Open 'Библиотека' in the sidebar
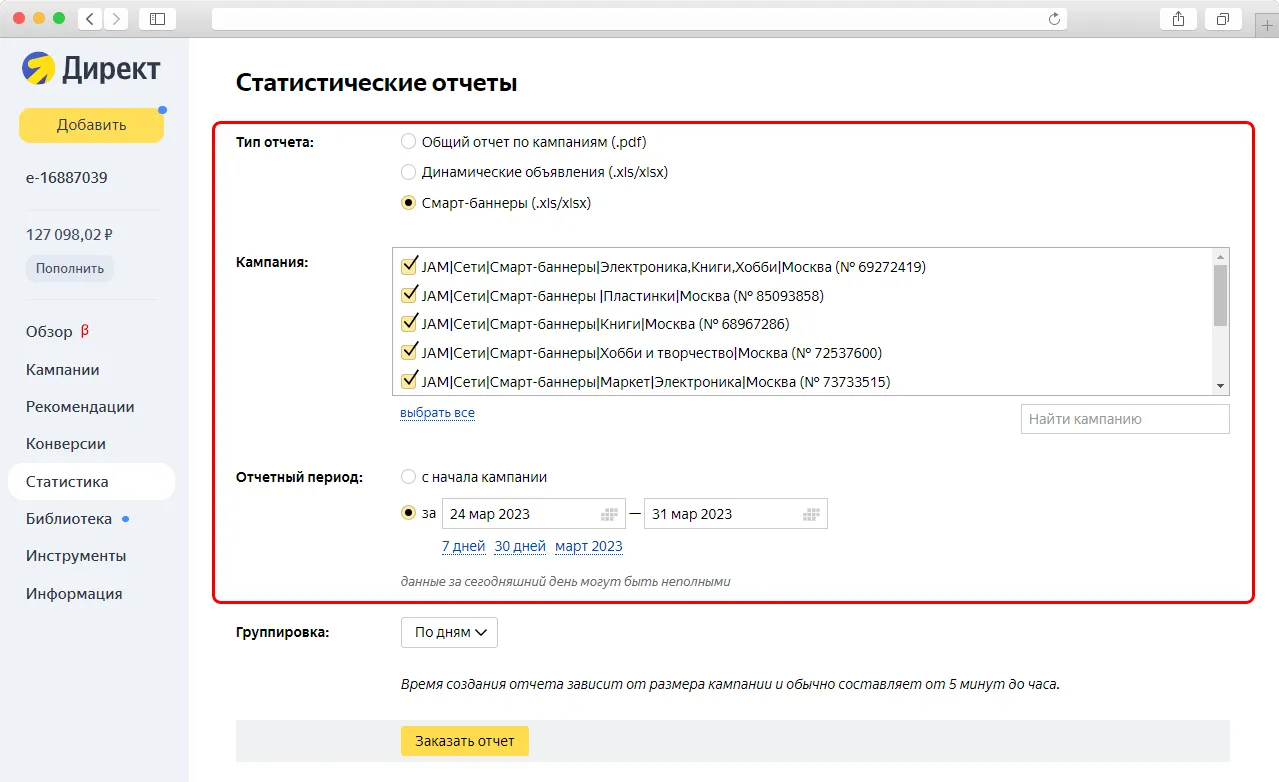1279x782 pixels. pos(69,519)
